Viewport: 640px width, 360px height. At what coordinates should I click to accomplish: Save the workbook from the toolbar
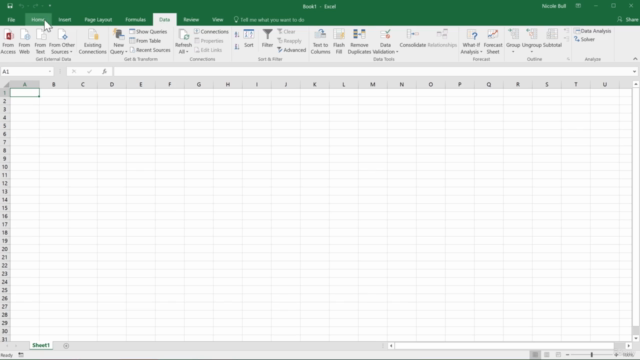pyautogui.click(x=10, y=6)
